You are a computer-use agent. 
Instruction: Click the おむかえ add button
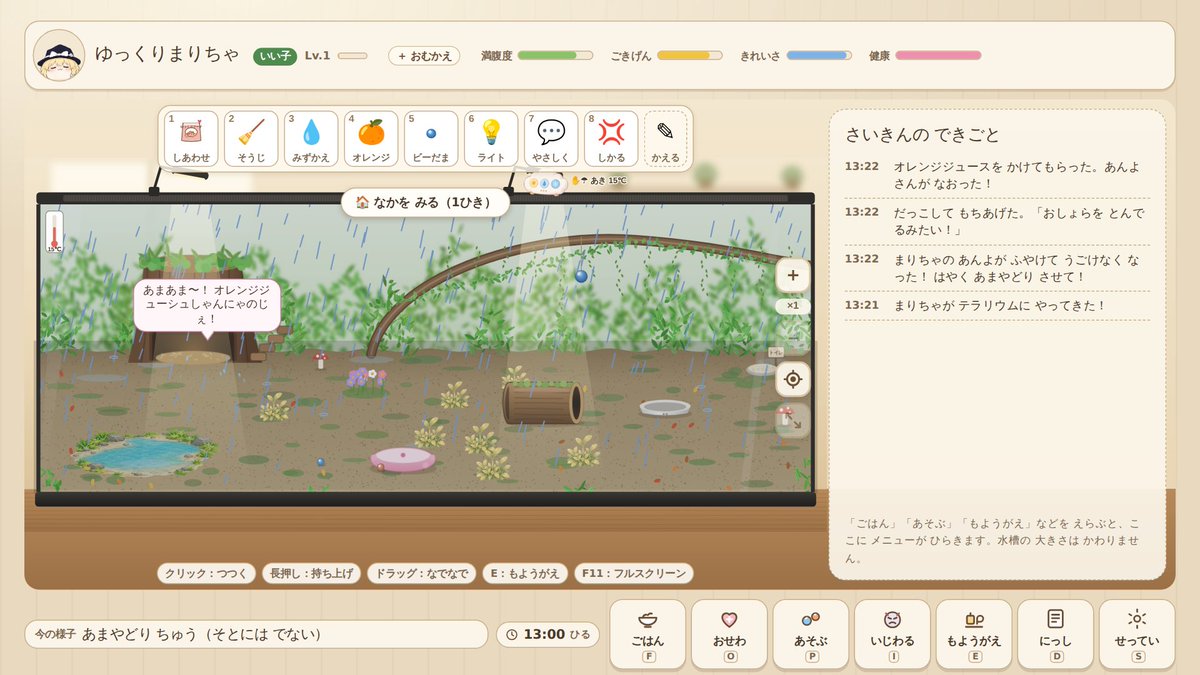(x=424, y=56)
